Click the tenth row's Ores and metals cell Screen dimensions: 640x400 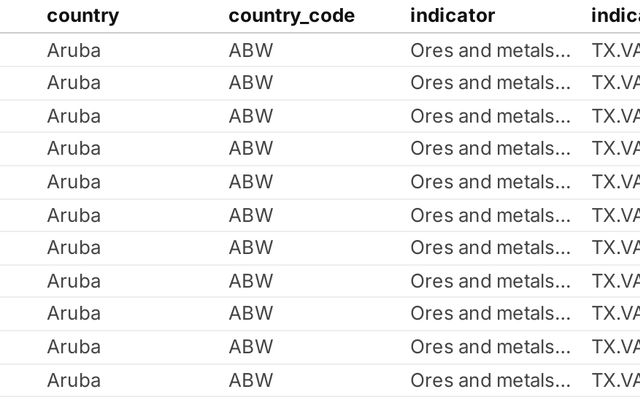tap(490, 347)
